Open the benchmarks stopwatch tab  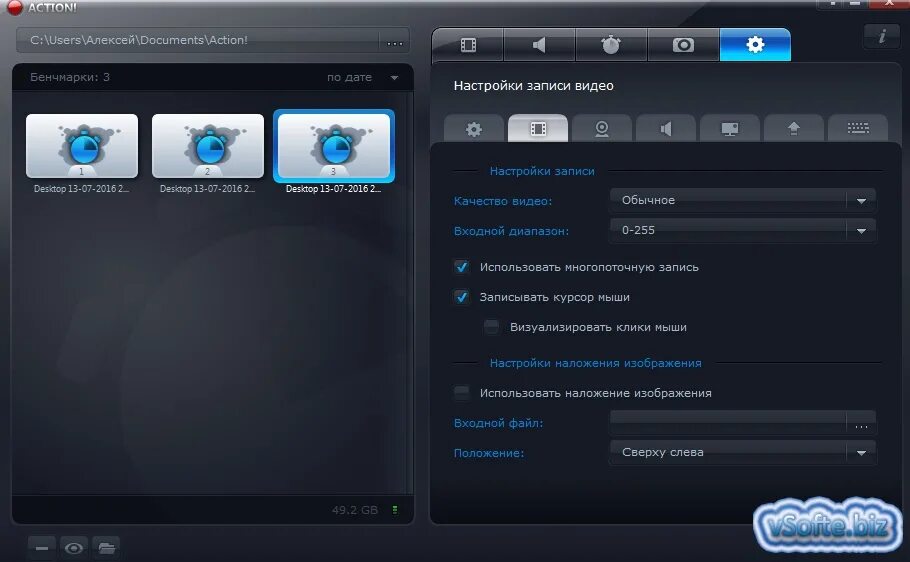coord(611,45)
